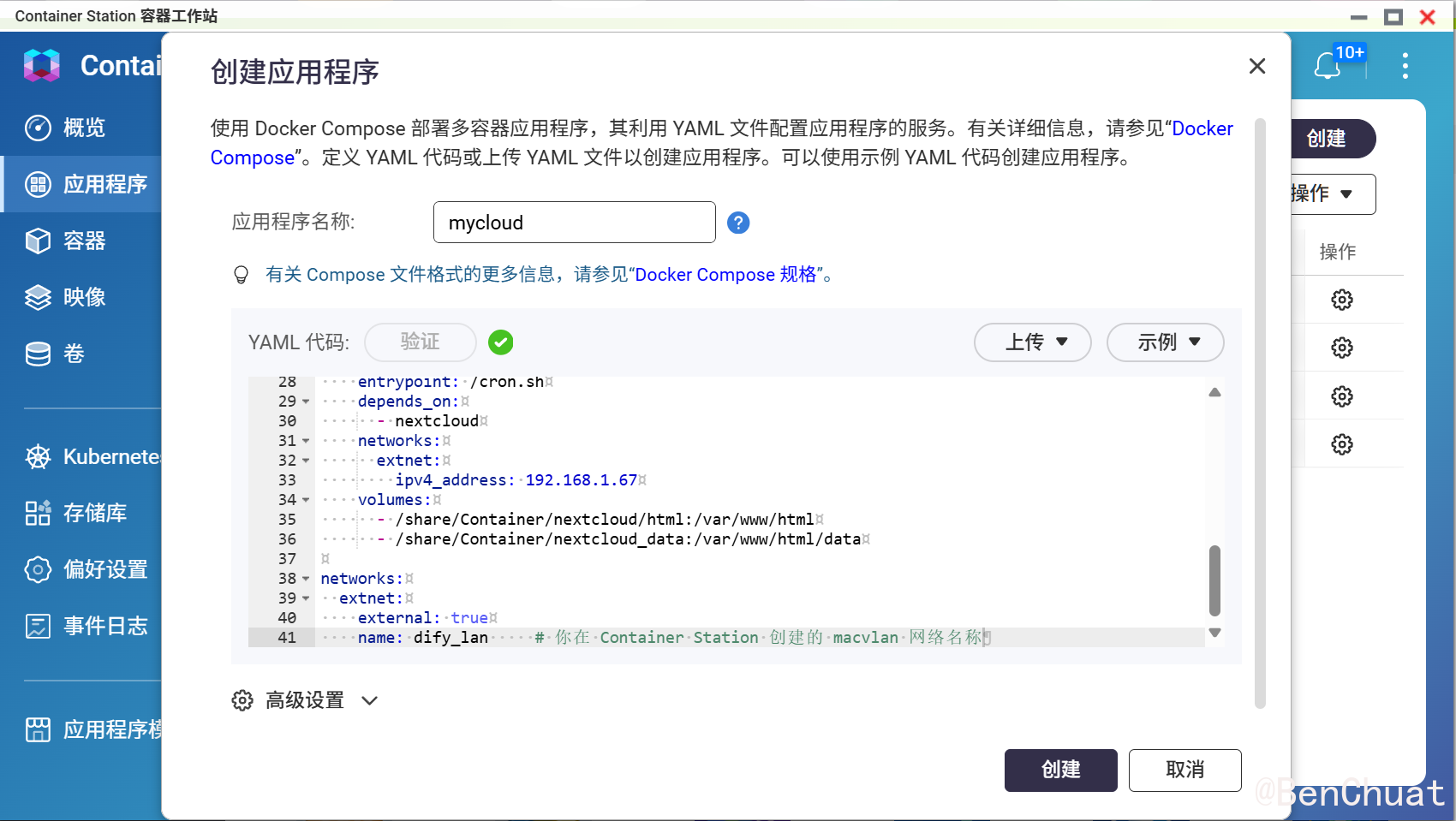Image resolution: width=1456 pixels, height=821 pixels.
Task: Open the three-dot more options menu
Action: 1405,66
